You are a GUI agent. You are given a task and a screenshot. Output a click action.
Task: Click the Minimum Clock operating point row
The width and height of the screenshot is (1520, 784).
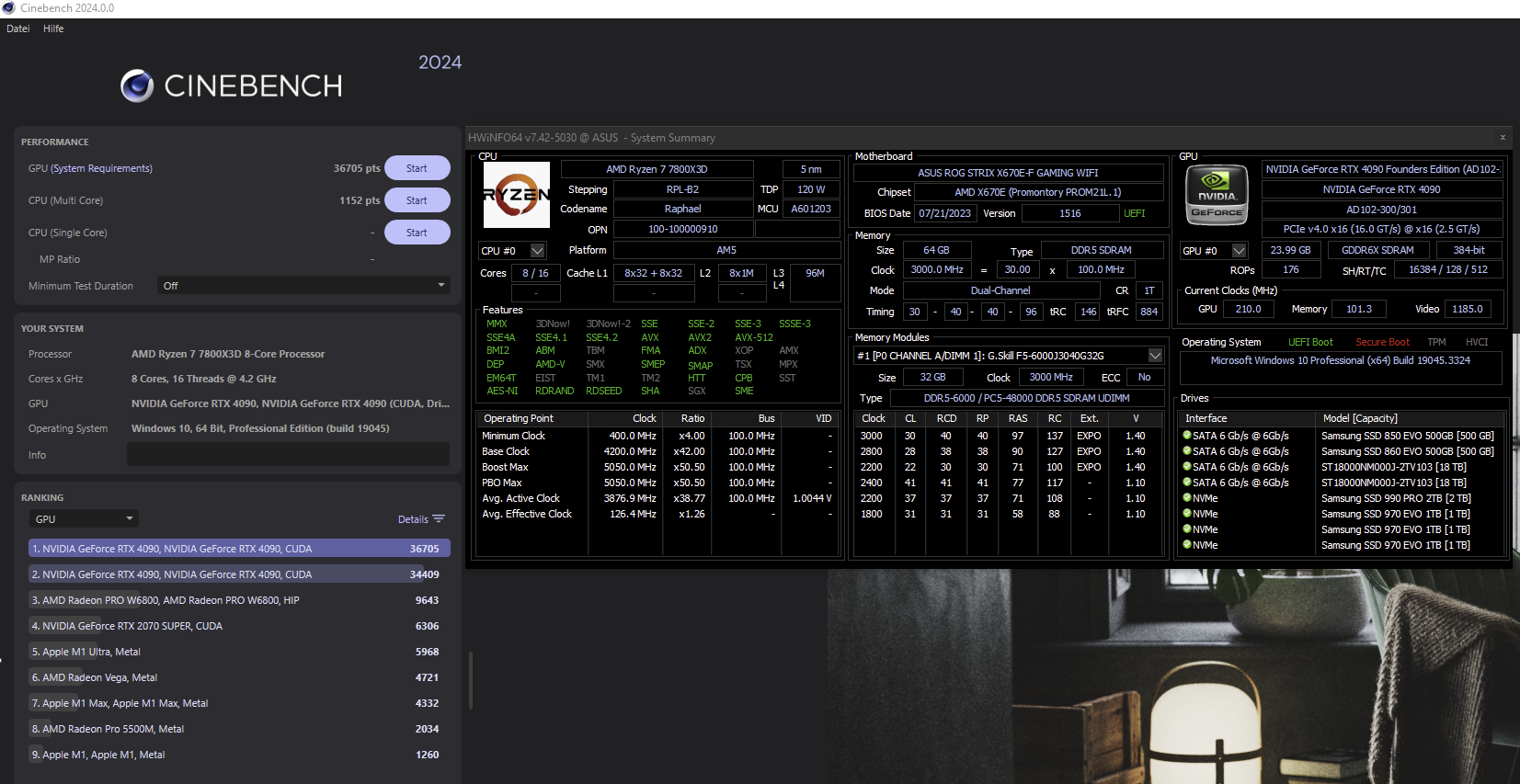[657, 436]
